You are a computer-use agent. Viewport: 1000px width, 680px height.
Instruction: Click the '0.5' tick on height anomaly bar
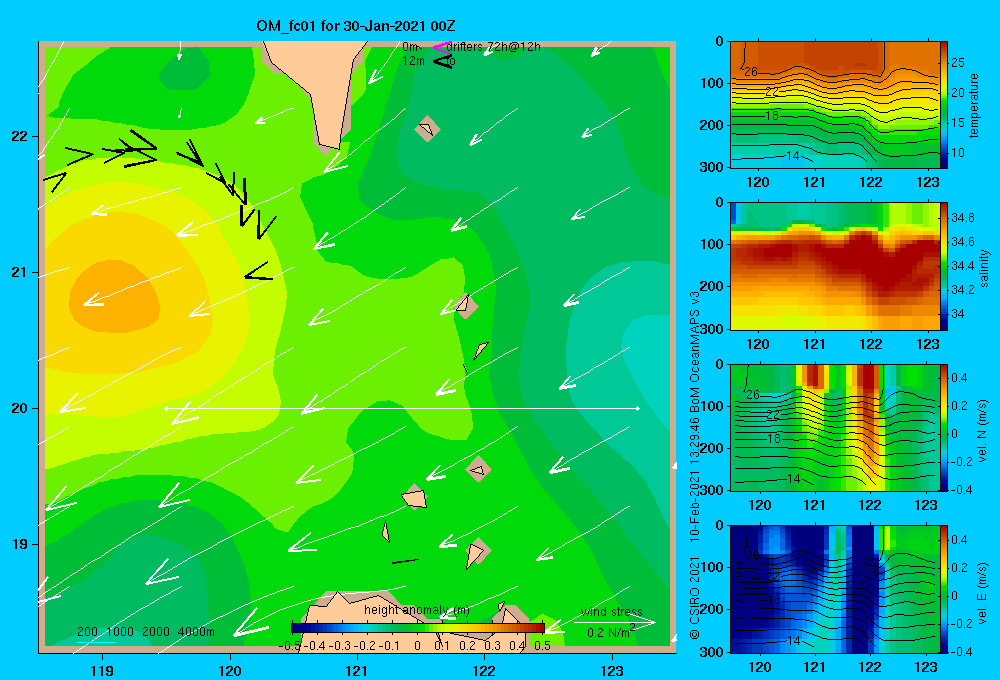pyautogui.click(x=543, y=645)
